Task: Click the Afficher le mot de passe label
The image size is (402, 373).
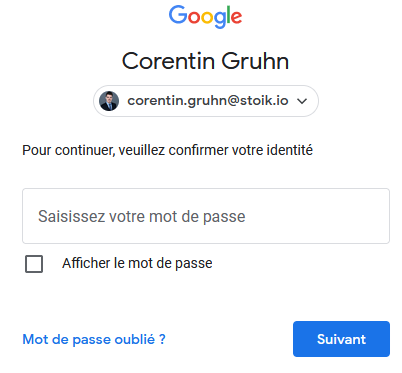Action: coord(137,263)
